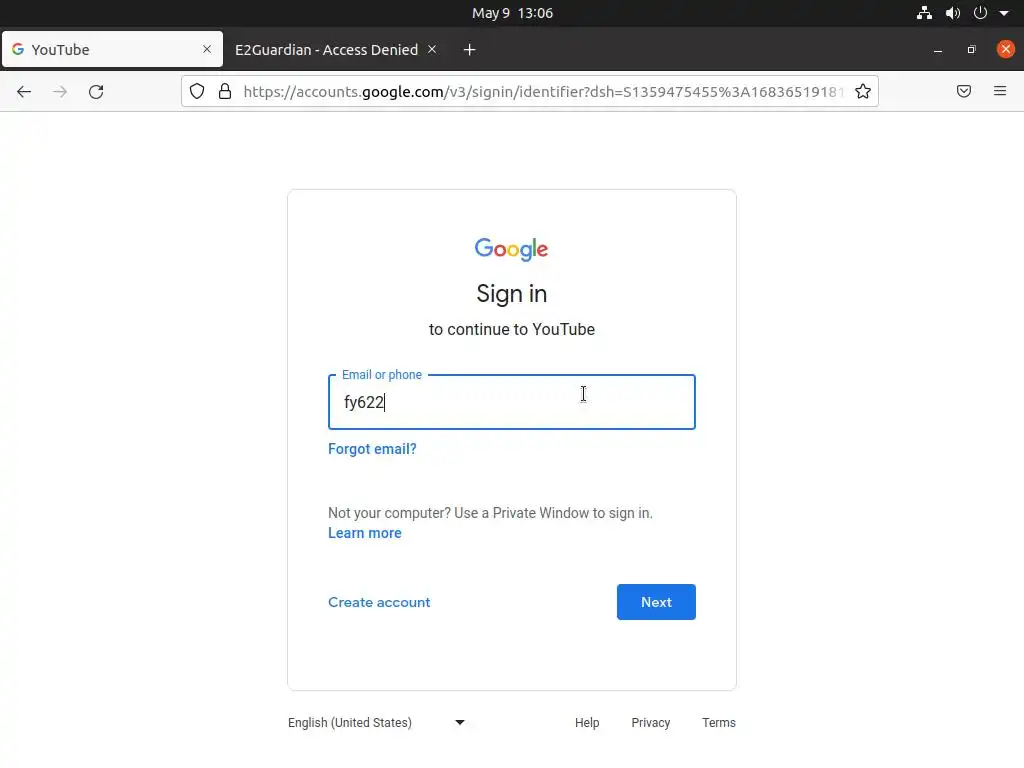Open the May 9 13:06 clock

pyautogui.click(x=512, y=13)
